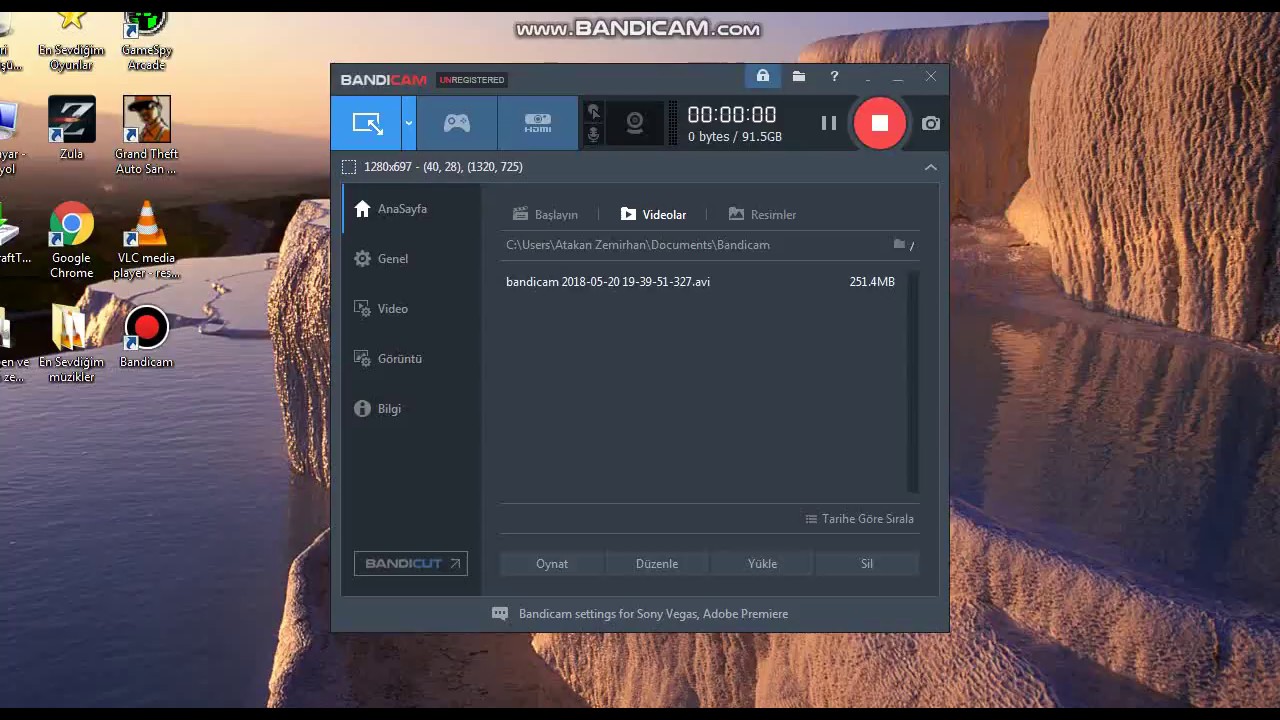Select En Sevdiğim müzikler desktop folder
Screen dimensions: 1280x720
coord(72,345)
